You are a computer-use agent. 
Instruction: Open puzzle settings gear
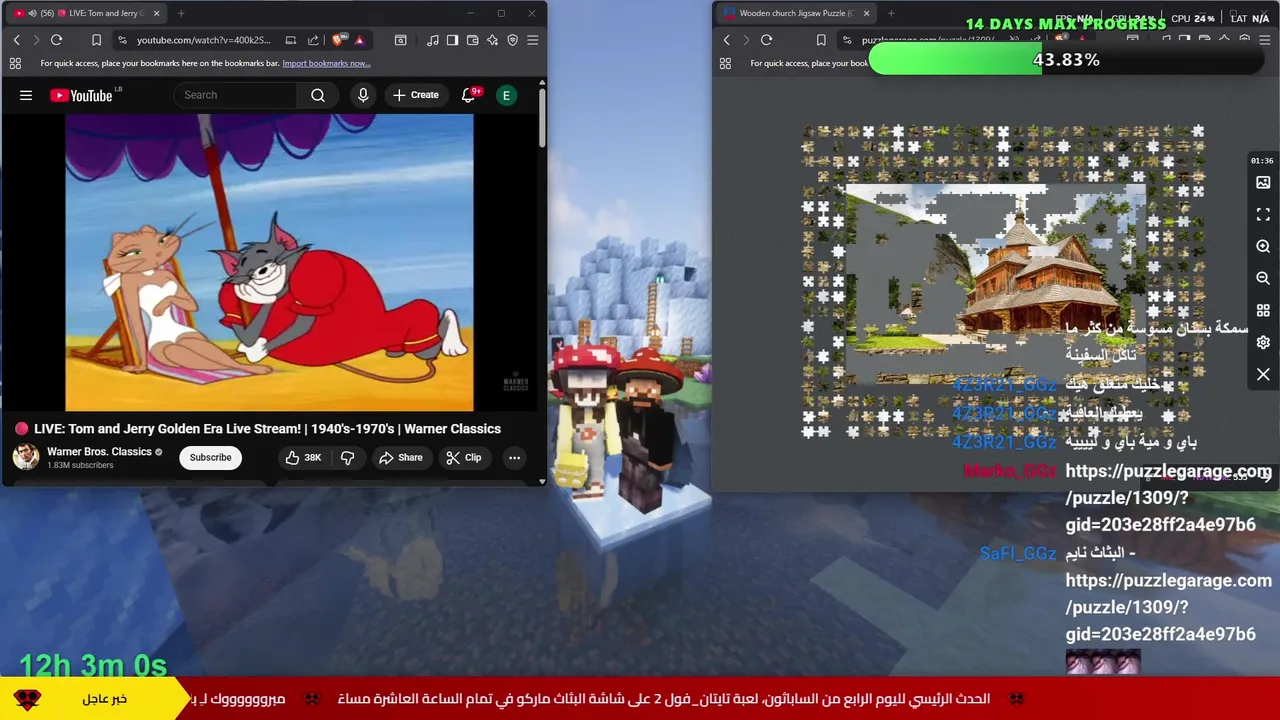point(1263,342)
